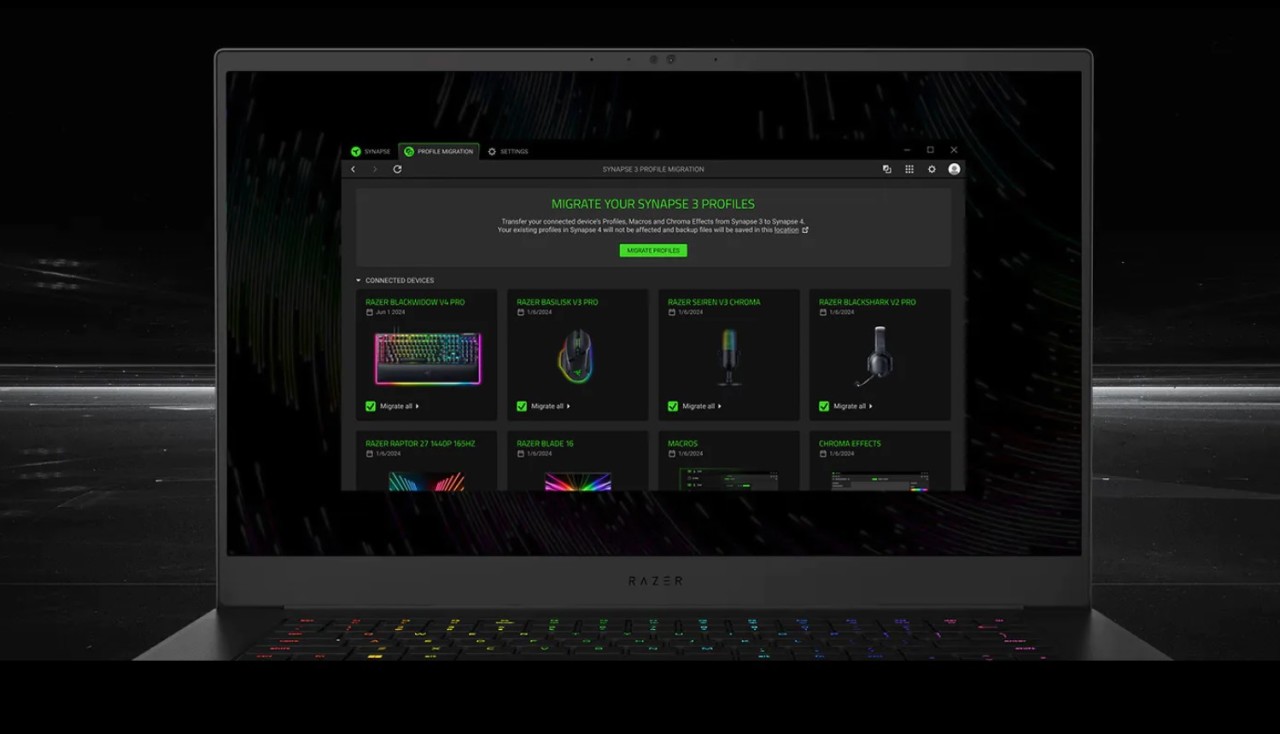The image size is (1280, 734).
Task: Click the Synapse 3 Profile Migration page title
Action: point(653,169)
